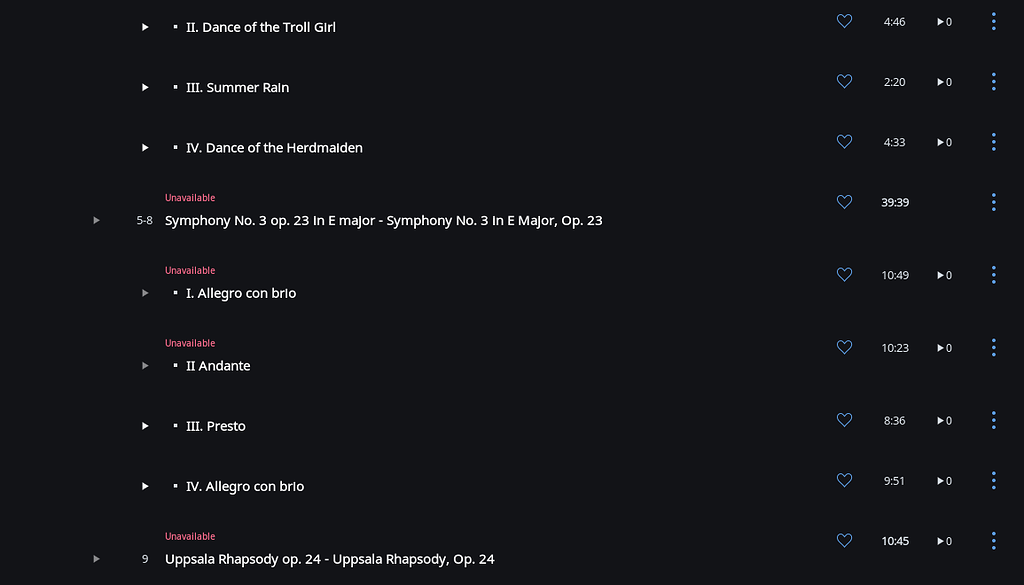The image size is (1024, 585).
Task: Play IV. Dance of the Herdmaiden
Action: 145,148
